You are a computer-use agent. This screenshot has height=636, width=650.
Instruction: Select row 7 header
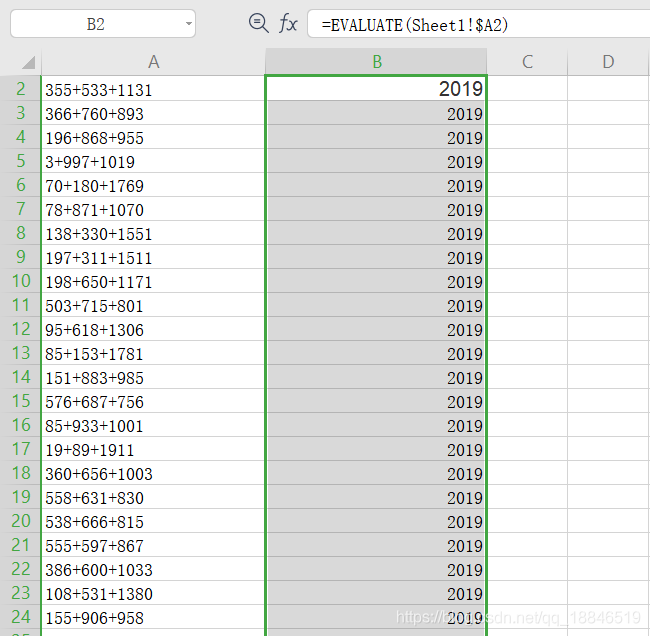tap(21, 209)
